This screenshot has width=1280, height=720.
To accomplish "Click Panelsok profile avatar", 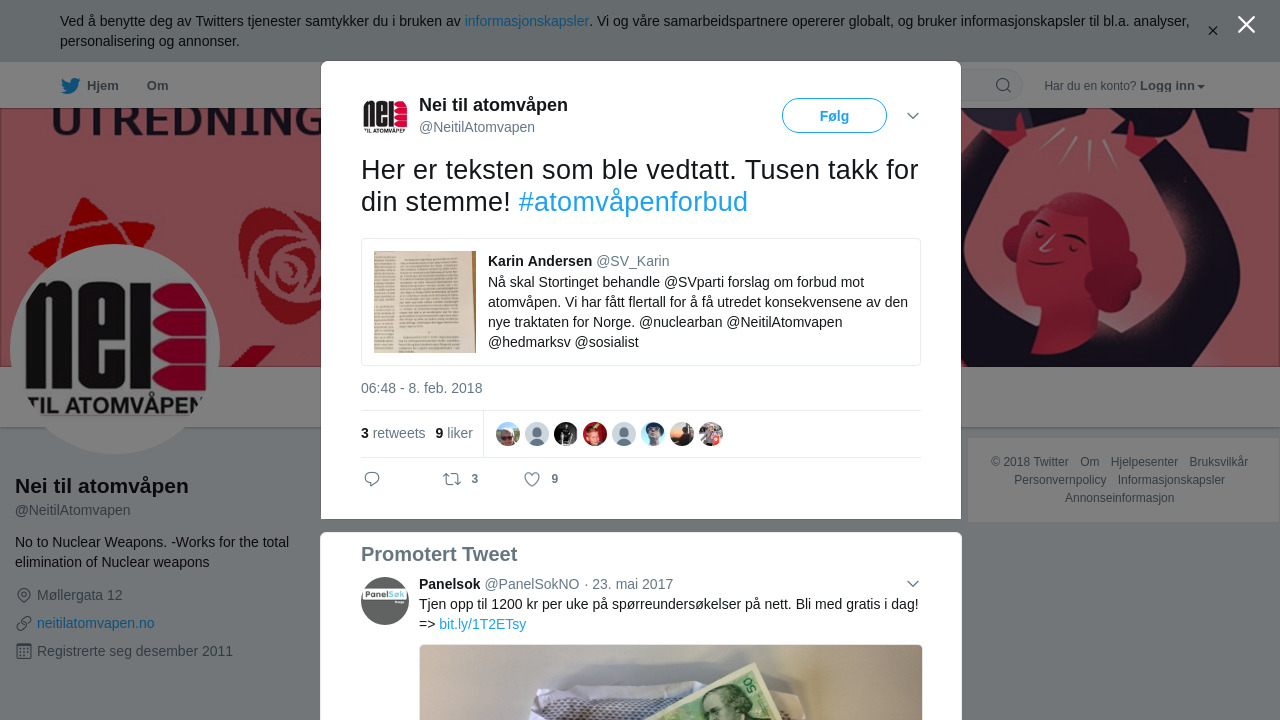I will click(385, 601).
